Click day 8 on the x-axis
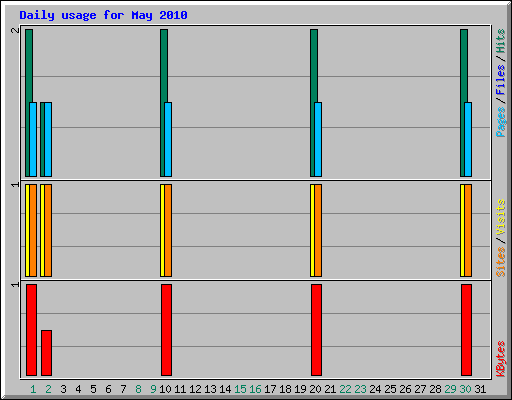 pos(138,389)
